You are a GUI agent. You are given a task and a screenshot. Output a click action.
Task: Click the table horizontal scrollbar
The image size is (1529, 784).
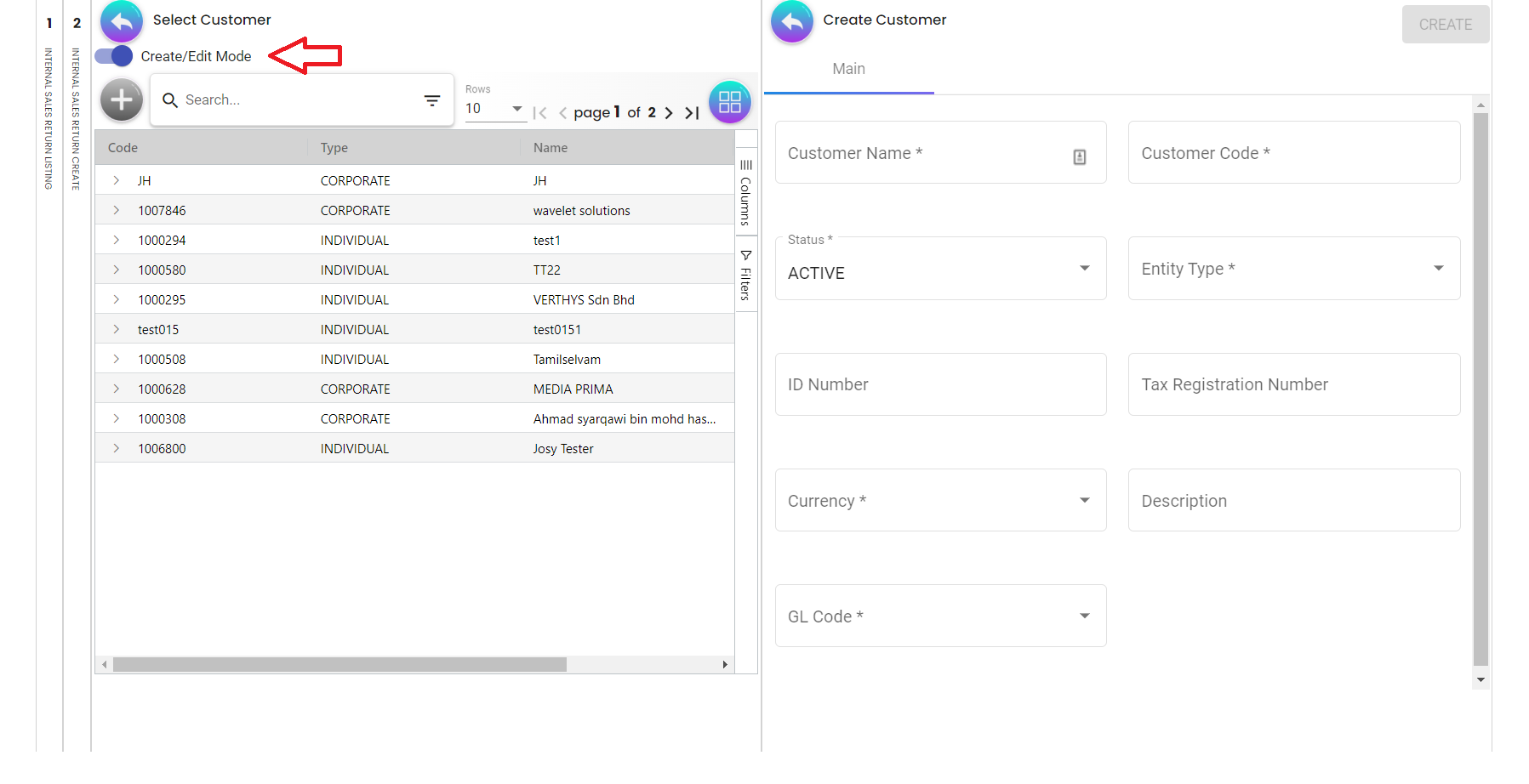339,665
